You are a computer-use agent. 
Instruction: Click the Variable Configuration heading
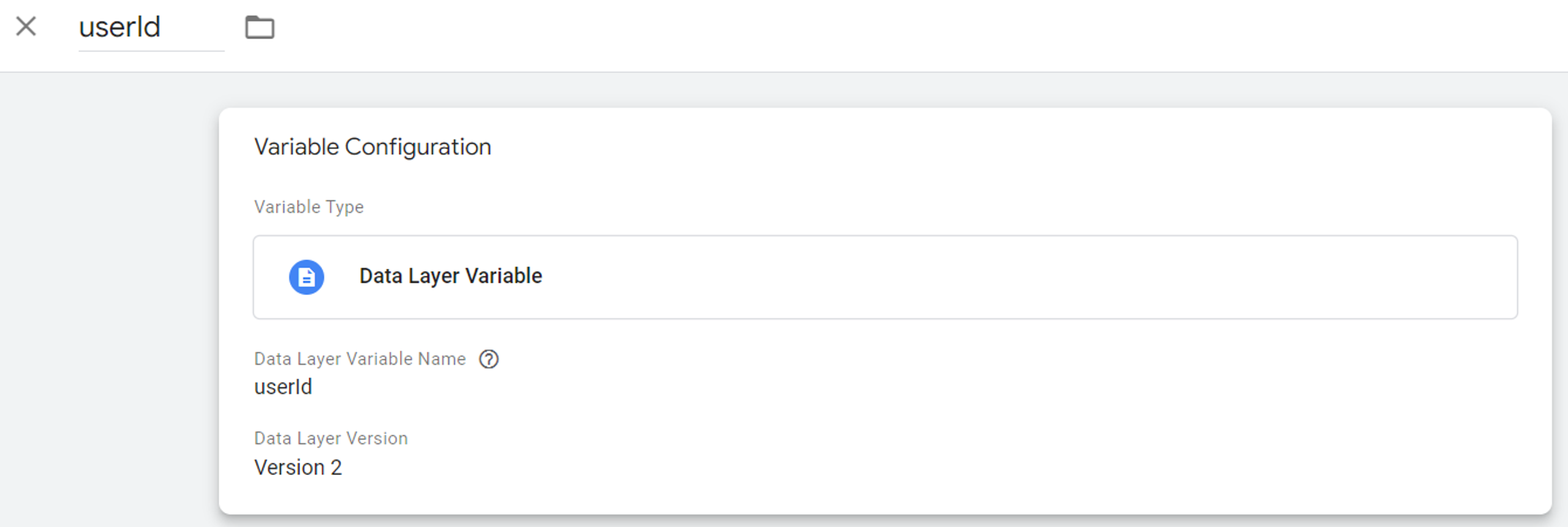point(372,147)
